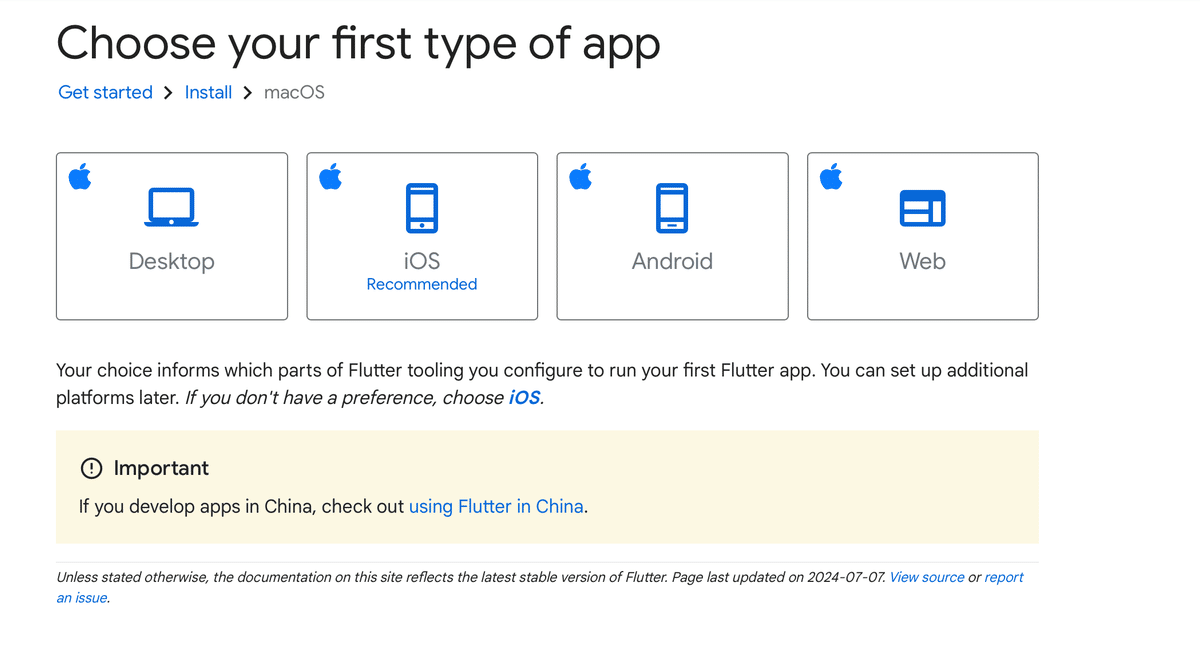Click Apple logo on Desktop card
The width and height of the screenshot is (1200, 650).
click(x=80, y=178)
